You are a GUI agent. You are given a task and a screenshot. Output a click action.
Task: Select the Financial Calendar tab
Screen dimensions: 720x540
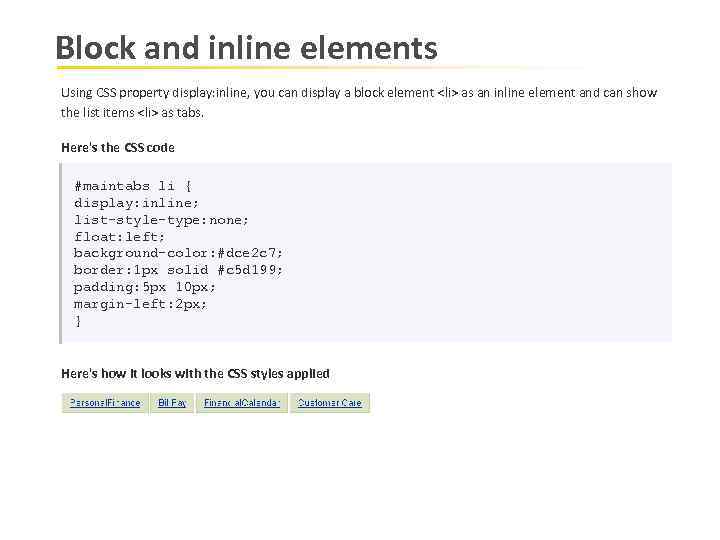pyautogui.click(x=241, y=403)
